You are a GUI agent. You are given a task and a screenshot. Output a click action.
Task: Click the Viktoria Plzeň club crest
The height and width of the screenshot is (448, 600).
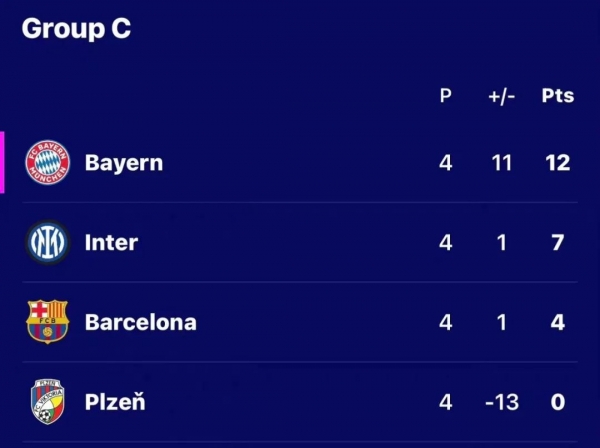click(47, 401)
